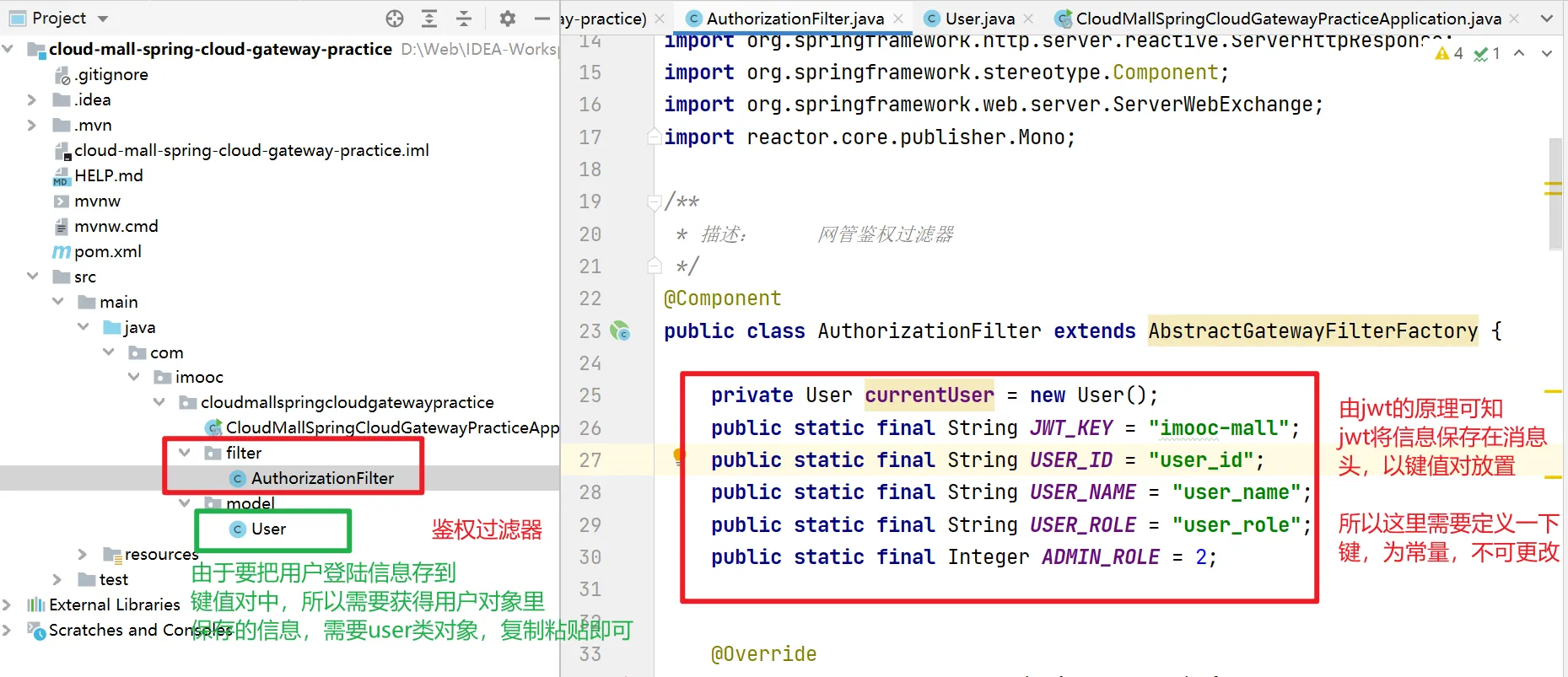The image size is (1568, 677).
Task: Select the test folder in tree
Action: coord(114,579)
